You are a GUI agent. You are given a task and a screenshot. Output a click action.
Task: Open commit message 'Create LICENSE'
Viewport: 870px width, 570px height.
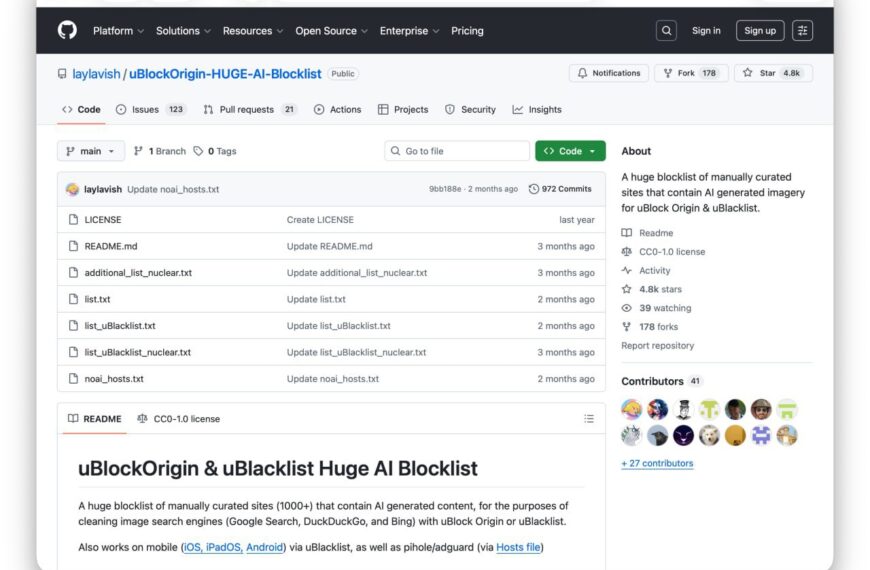[320, 220]
